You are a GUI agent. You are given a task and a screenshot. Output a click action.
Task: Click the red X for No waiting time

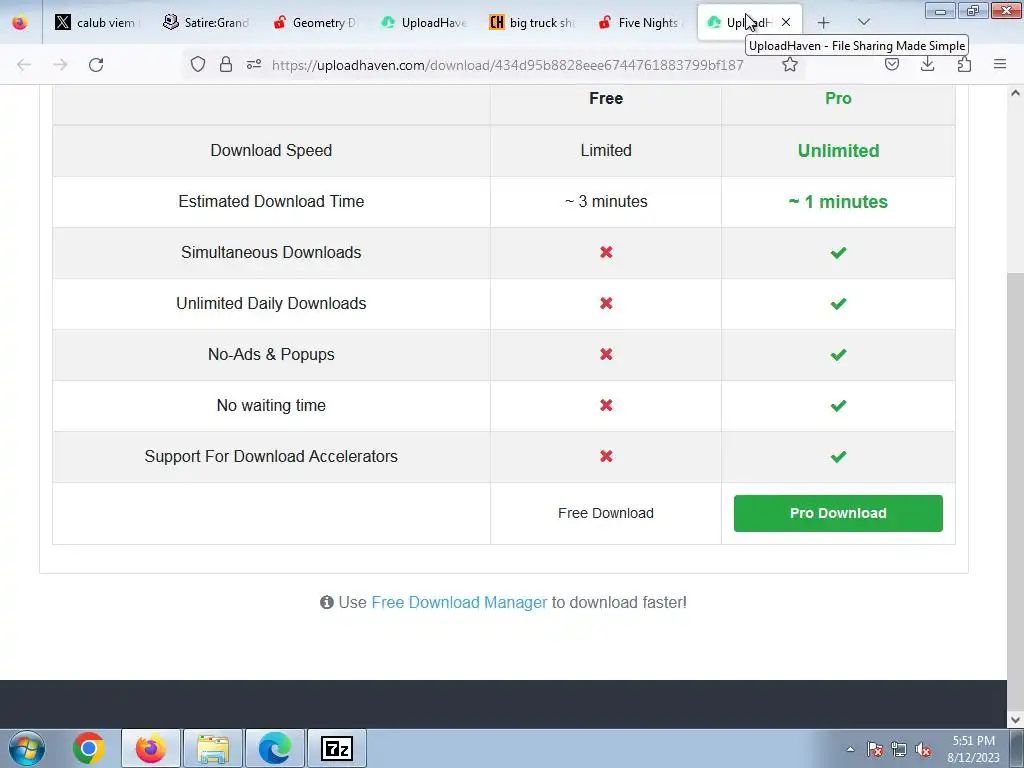pyautogui.click(x=606, y=405)
